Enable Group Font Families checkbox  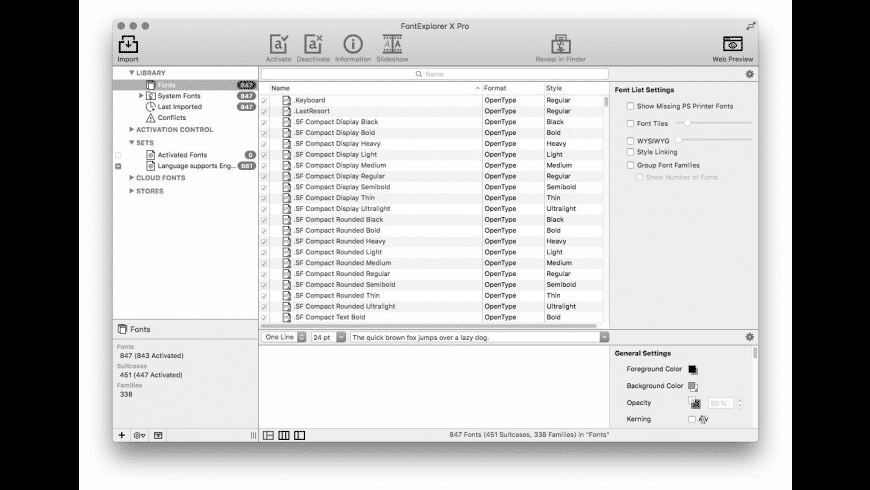point(630,165)
